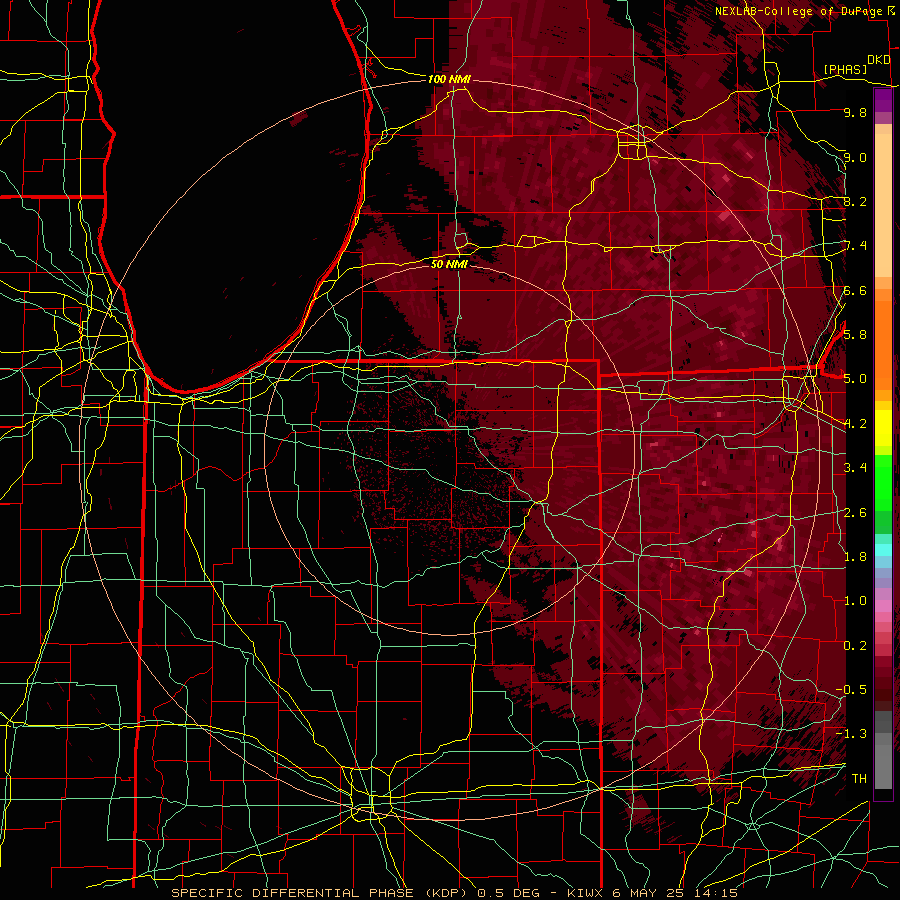Pick the pink band of the color scale
The width and height of the screenshot is (900, 900).
[x=883, y=606]
